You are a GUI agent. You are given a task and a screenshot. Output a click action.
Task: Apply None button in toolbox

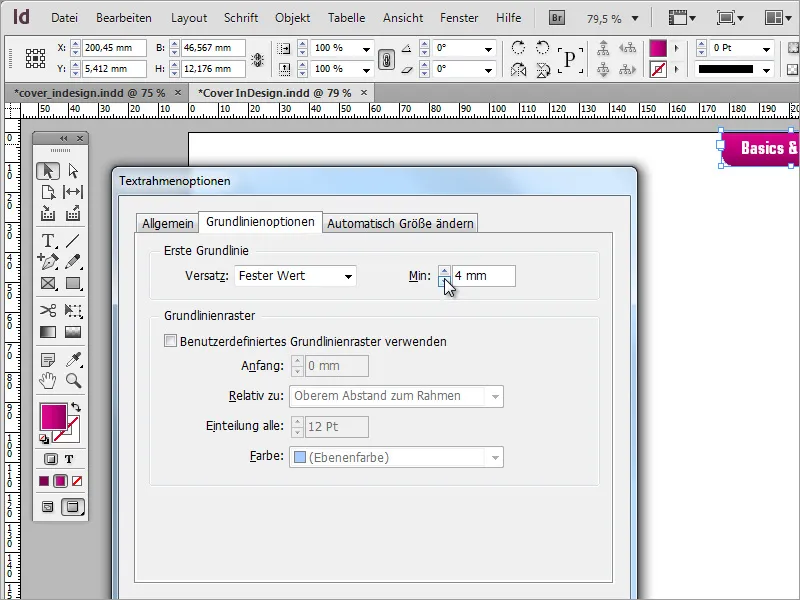coord(77,481)
